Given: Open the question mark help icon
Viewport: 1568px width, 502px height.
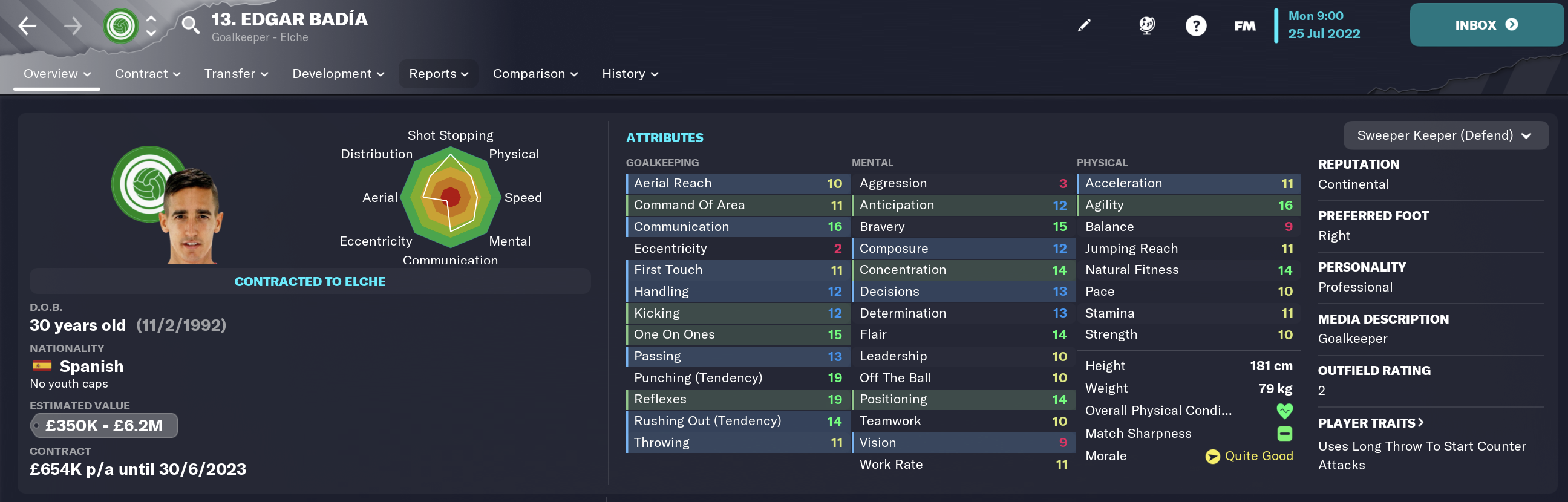Looking at the screenshot, I should (x=1195, y=25).
